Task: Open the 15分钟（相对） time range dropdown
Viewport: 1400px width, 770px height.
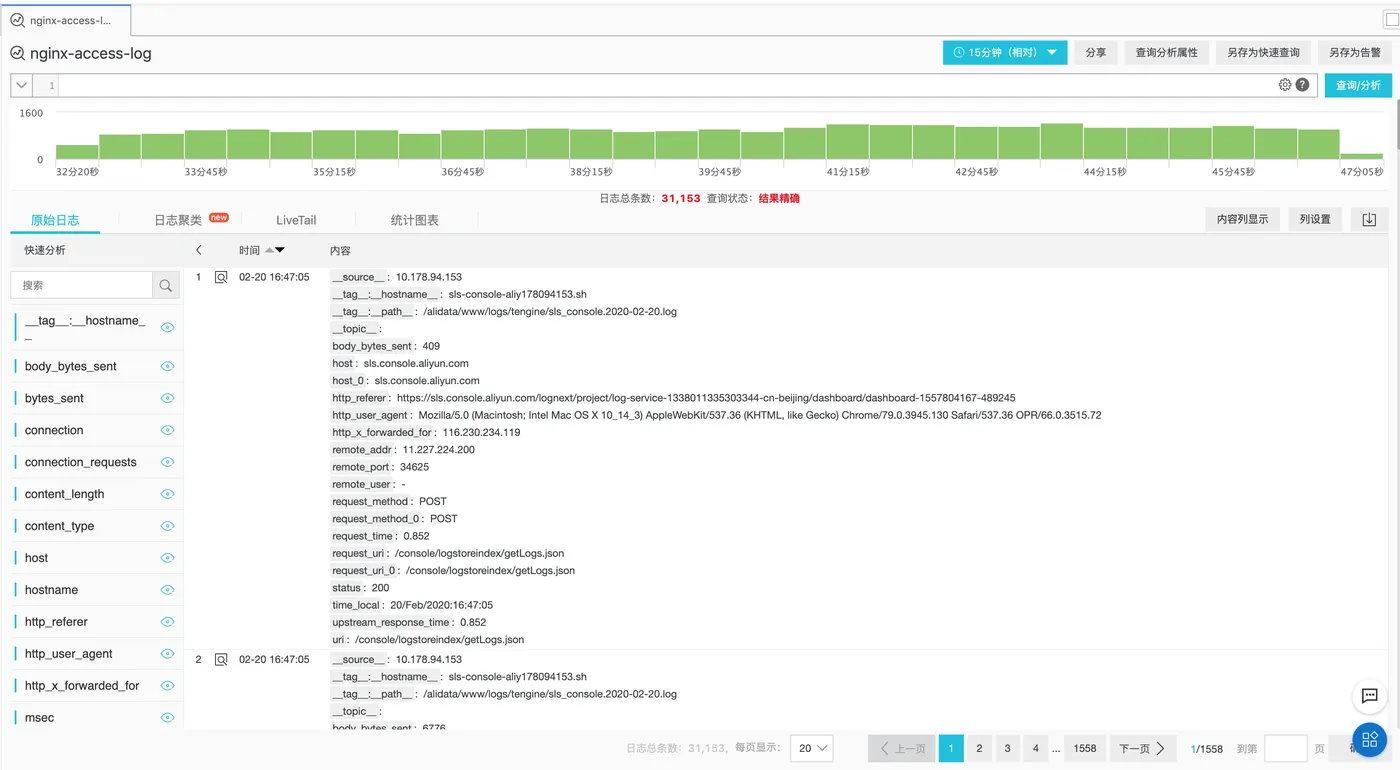Action: [x=1005, y=53]
